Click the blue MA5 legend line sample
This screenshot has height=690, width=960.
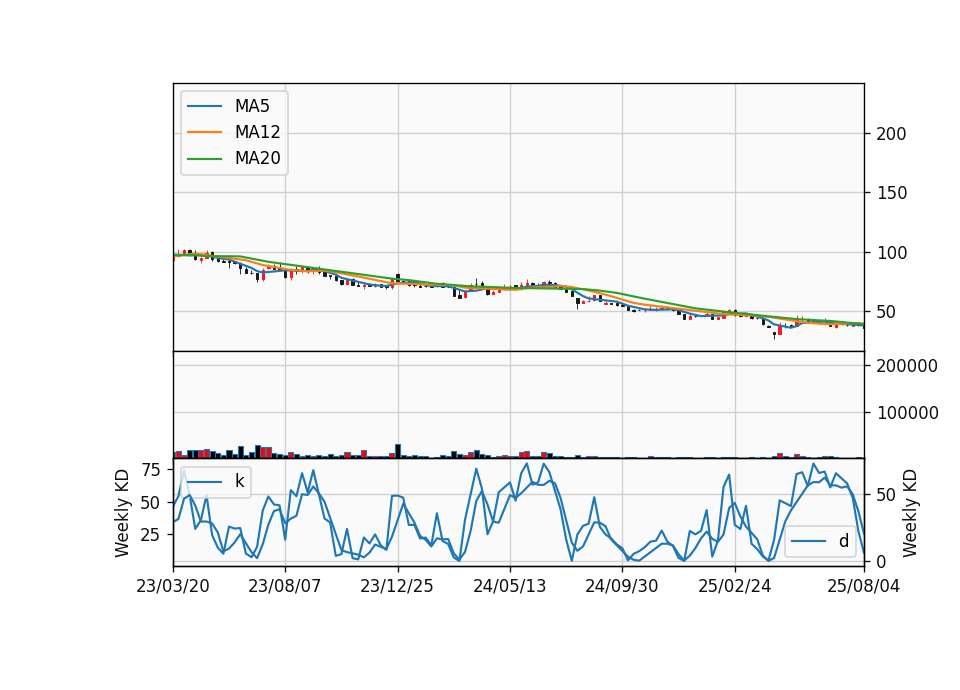[204, 107]
